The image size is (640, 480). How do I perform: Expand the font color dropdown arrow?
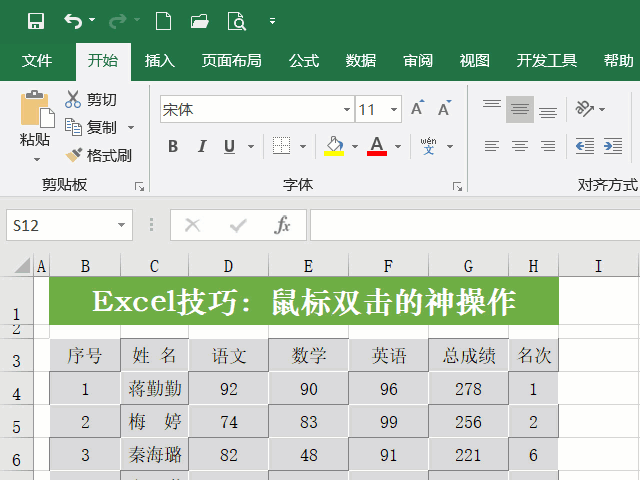click(398, 146)
